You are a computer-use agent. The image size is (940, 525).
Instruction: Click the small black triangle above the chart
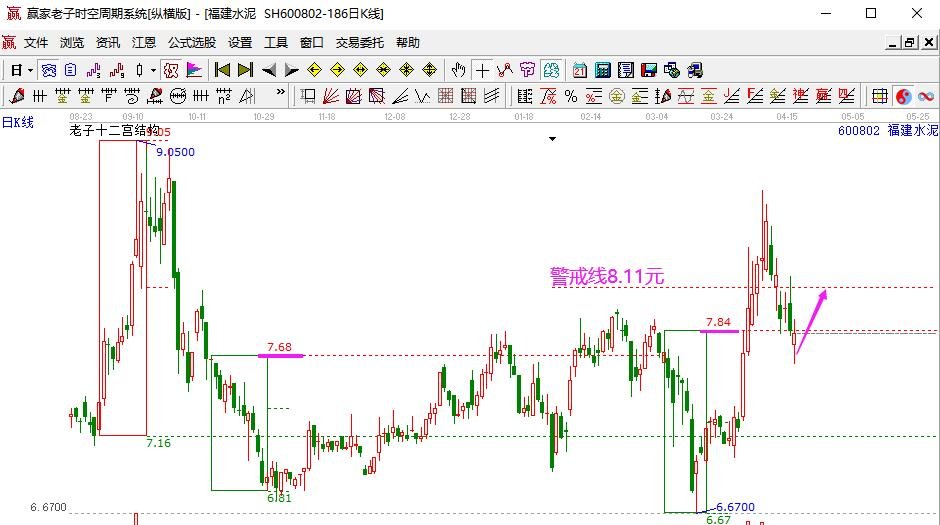(x=552, y=139)
